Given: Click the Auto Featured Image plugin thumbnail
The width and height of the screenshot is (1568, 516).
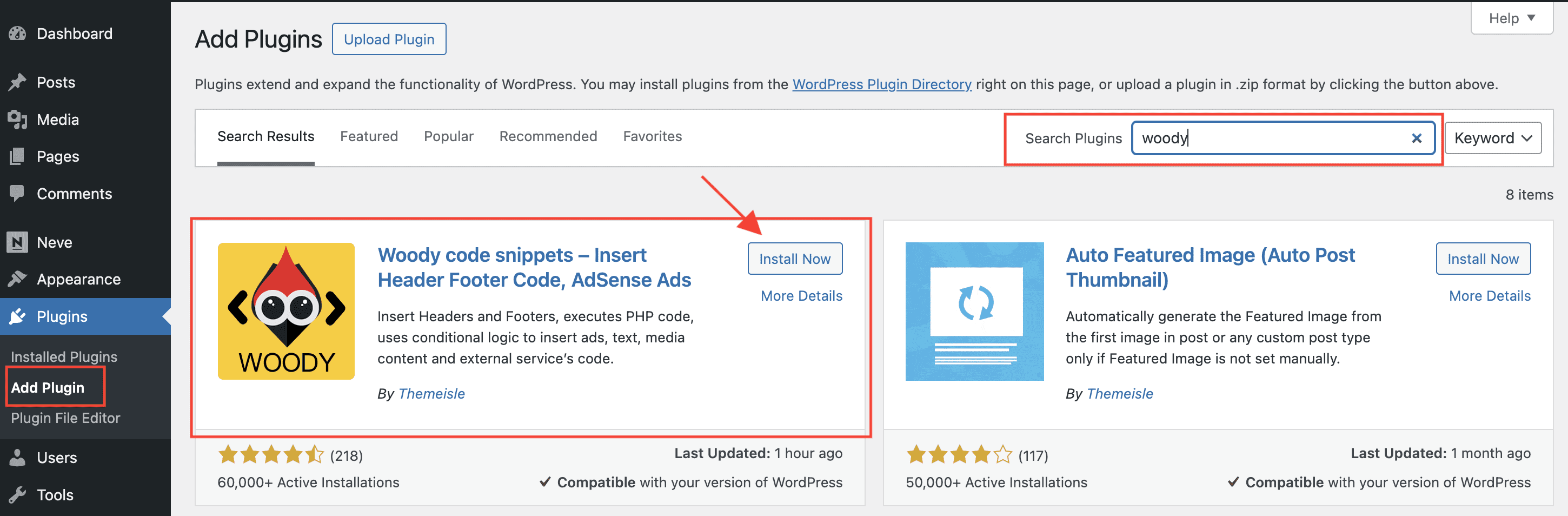Looking at the screenshot, I should coord(974,312).
